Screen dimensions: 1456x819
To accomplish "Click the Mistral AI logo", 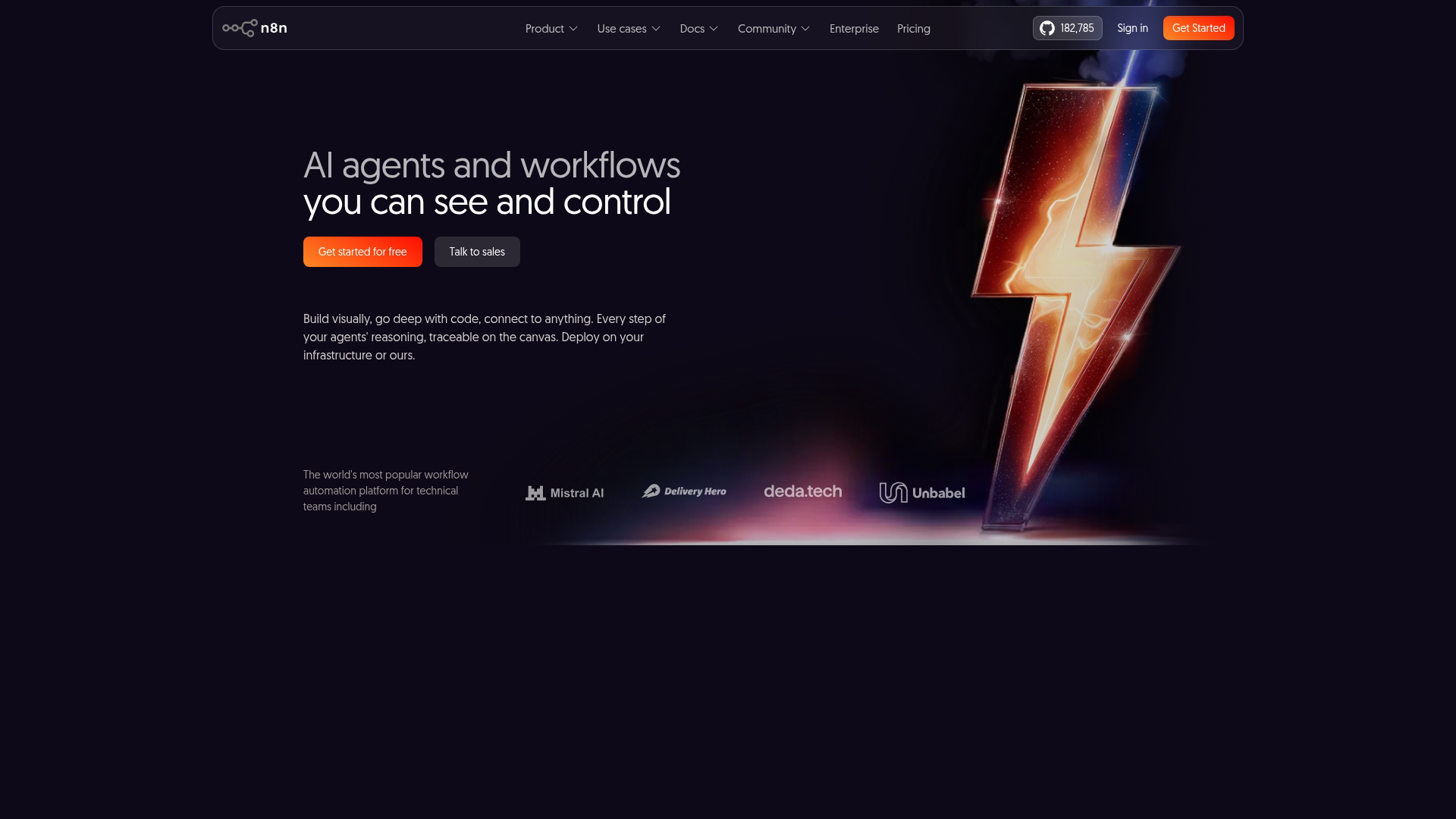I will [x=565, y=493].
